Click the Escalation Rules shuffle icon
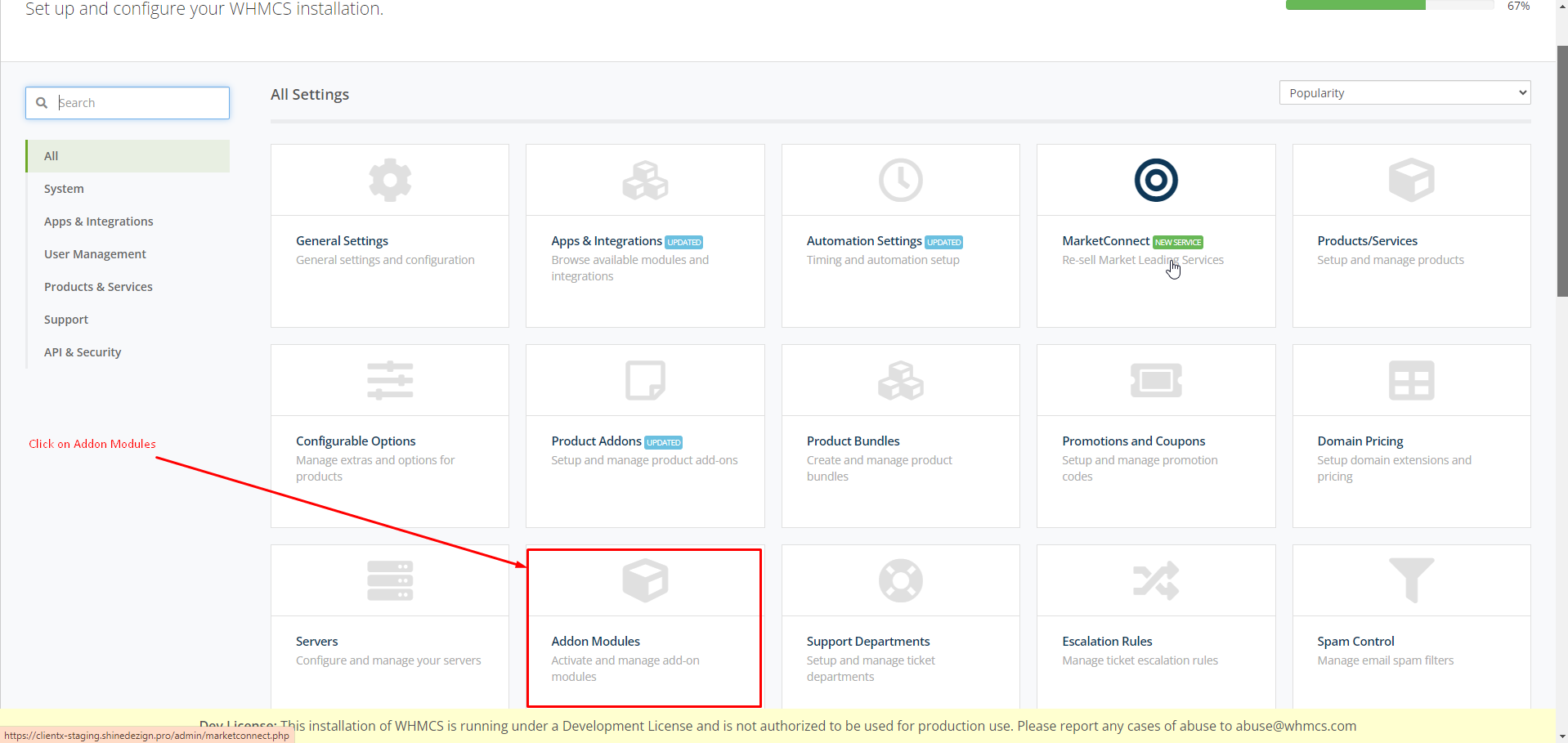The width and height of the screenshot is (1568, 743). 1155,580
